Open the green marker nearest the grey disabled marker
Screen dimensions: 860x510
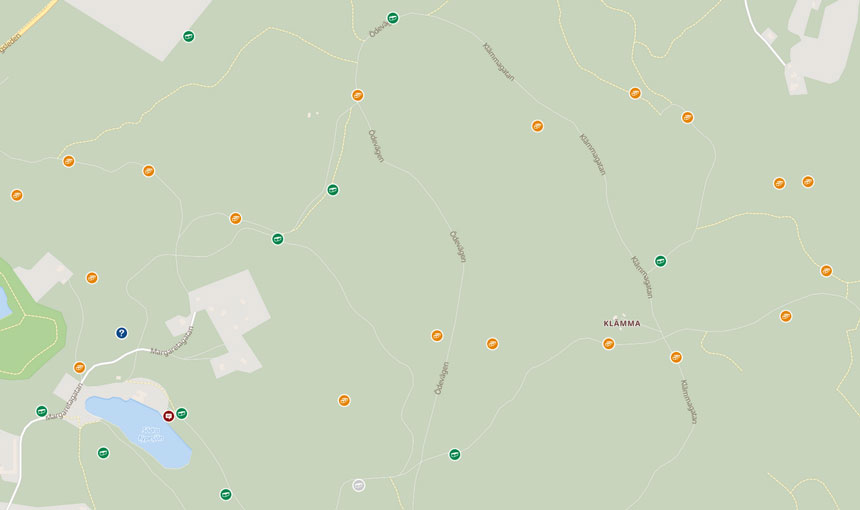coord(455,455)
